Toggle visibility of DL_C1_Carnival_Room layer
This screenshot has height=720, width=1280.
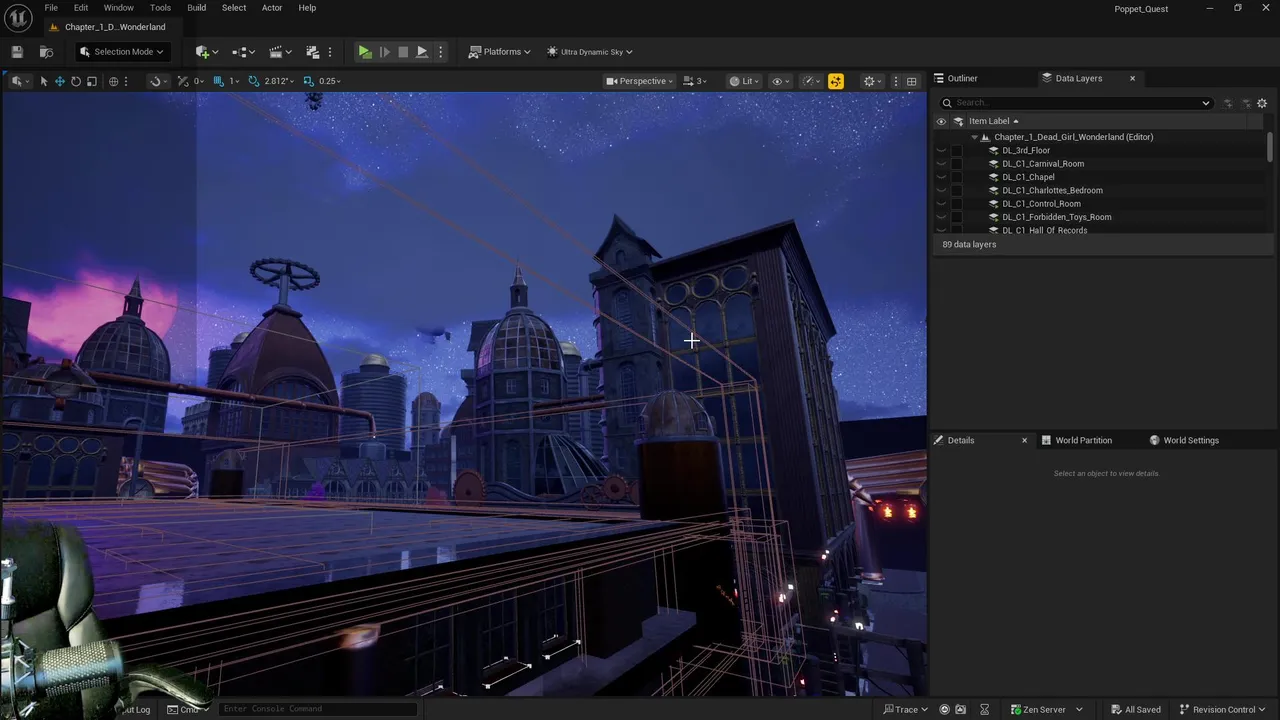pyautogui.click(x=941, y=164)
